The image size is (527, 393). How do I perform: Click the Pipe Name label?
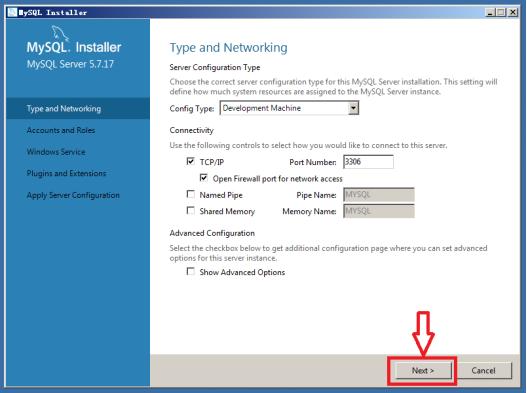[316, 195]
